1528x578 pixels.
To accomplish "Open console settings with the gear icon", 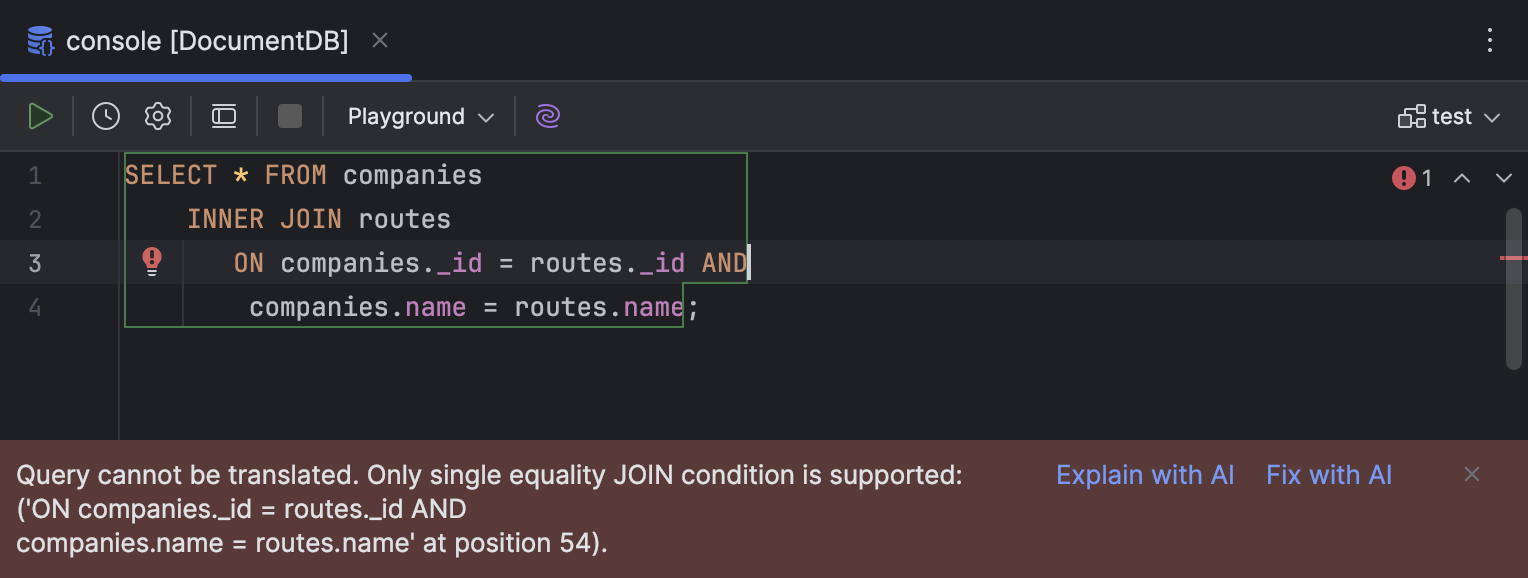I will click(x=157, y=115).
